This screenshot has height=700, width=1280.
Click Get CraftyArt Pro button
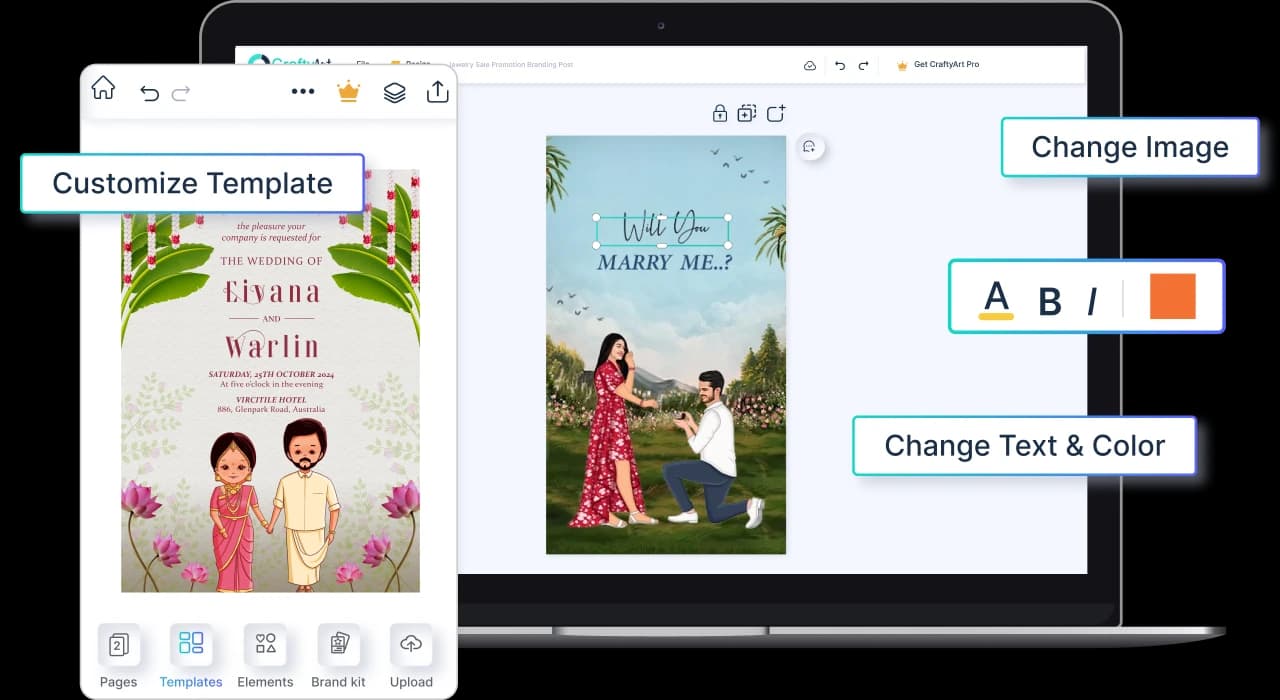938,65
